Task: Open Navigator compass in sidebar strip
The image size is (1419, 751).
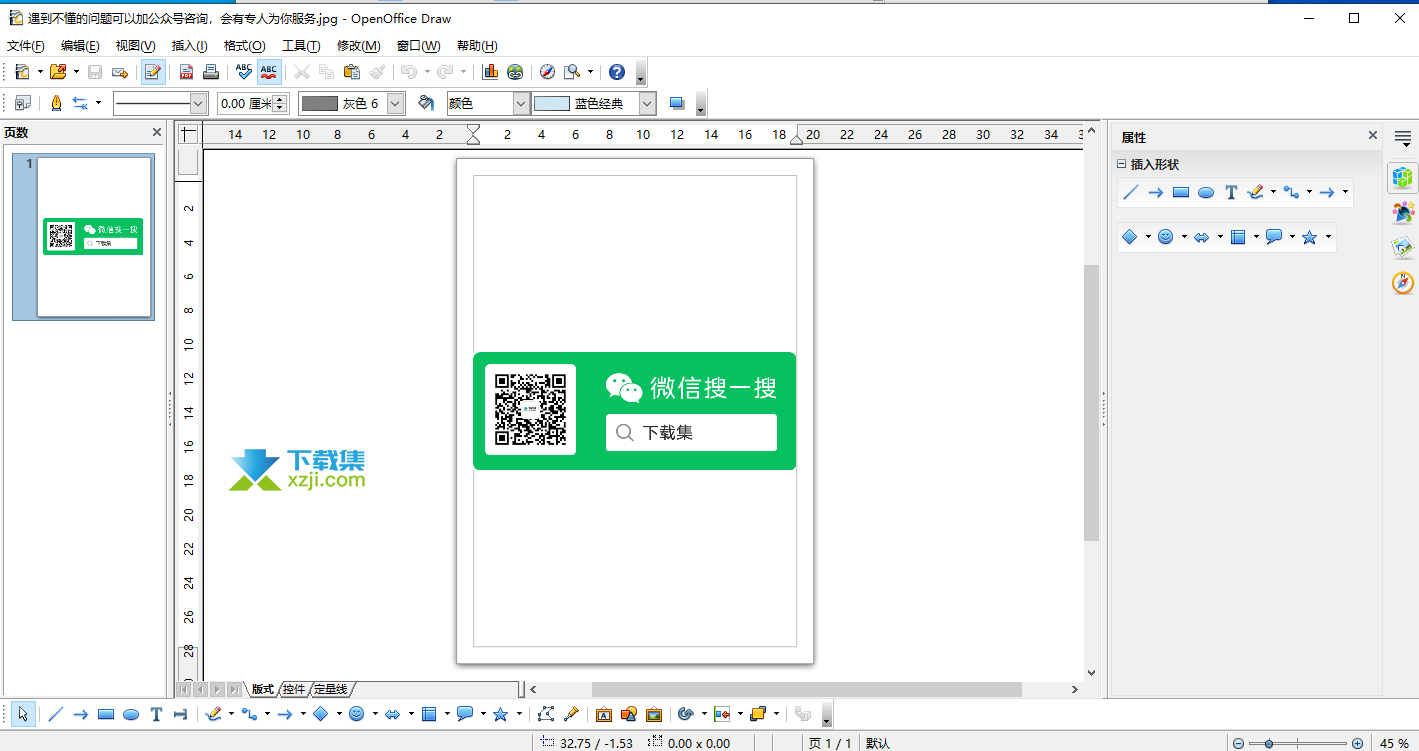Action: click(1403, 282)
